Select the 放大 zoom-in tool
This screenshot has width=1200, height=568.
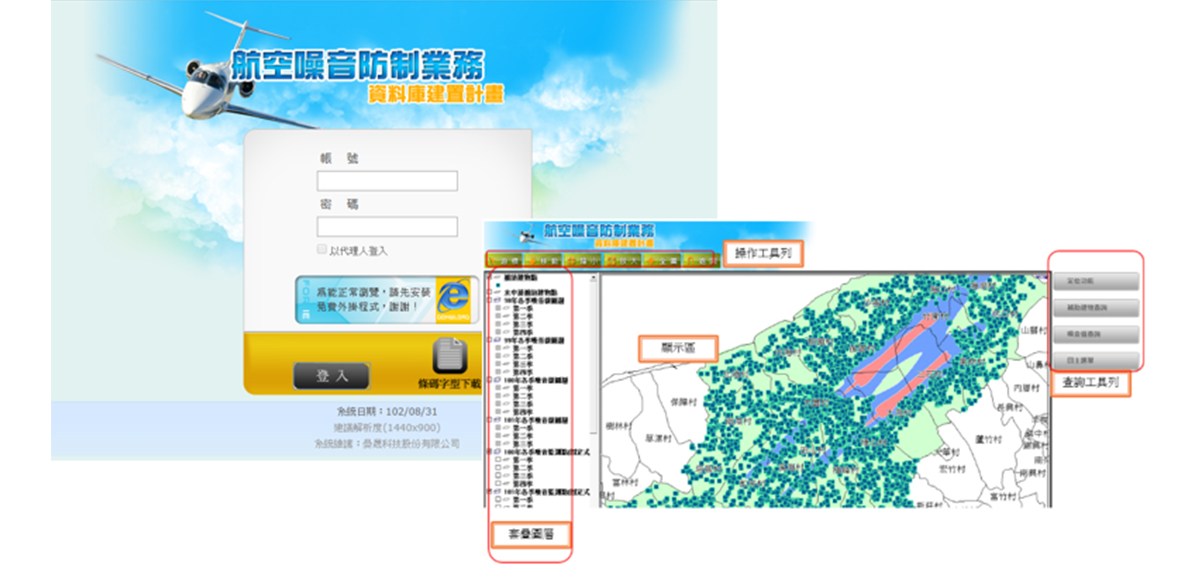620,260
